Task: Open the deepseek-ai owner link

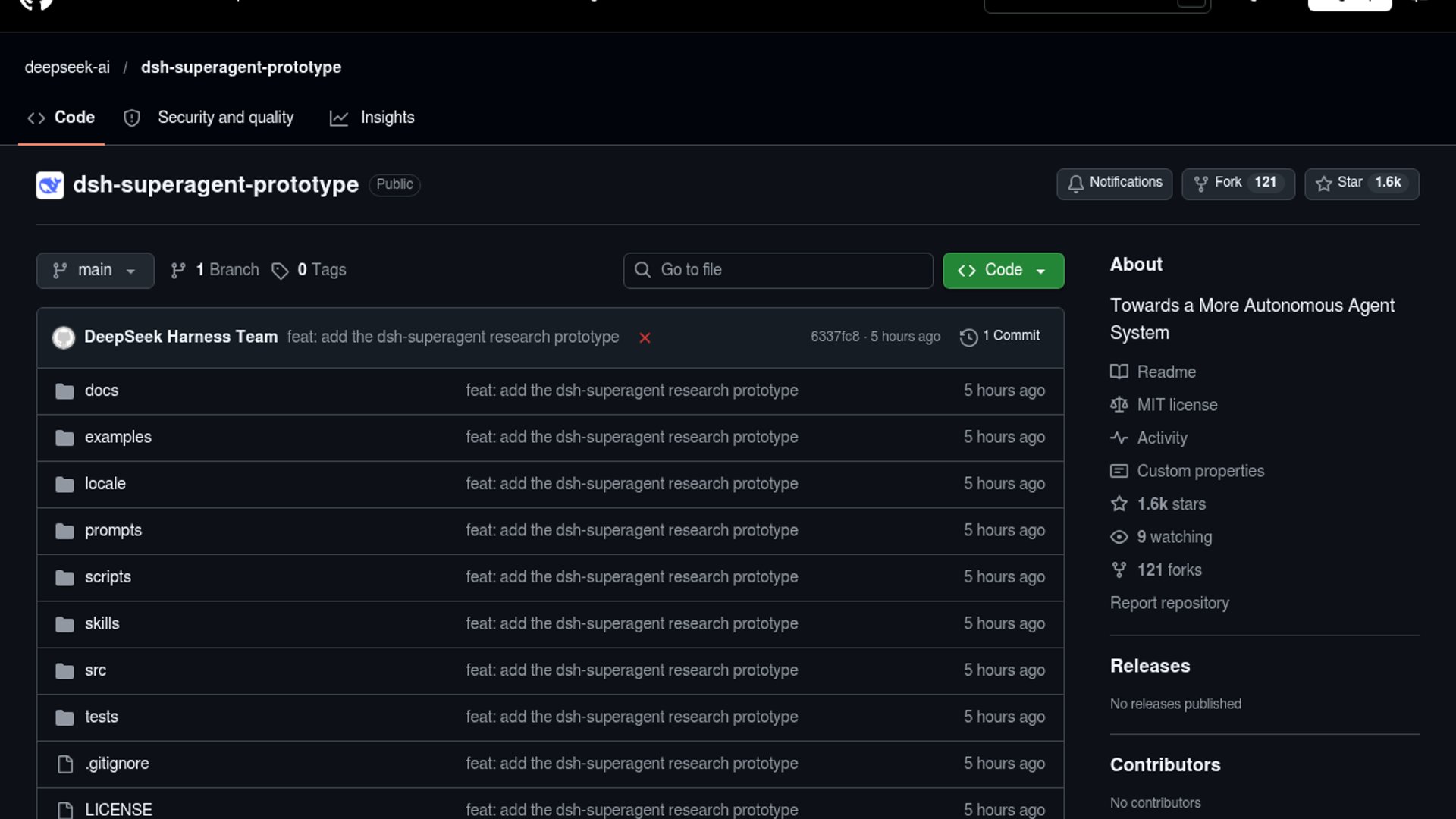Action: (67, 67)
